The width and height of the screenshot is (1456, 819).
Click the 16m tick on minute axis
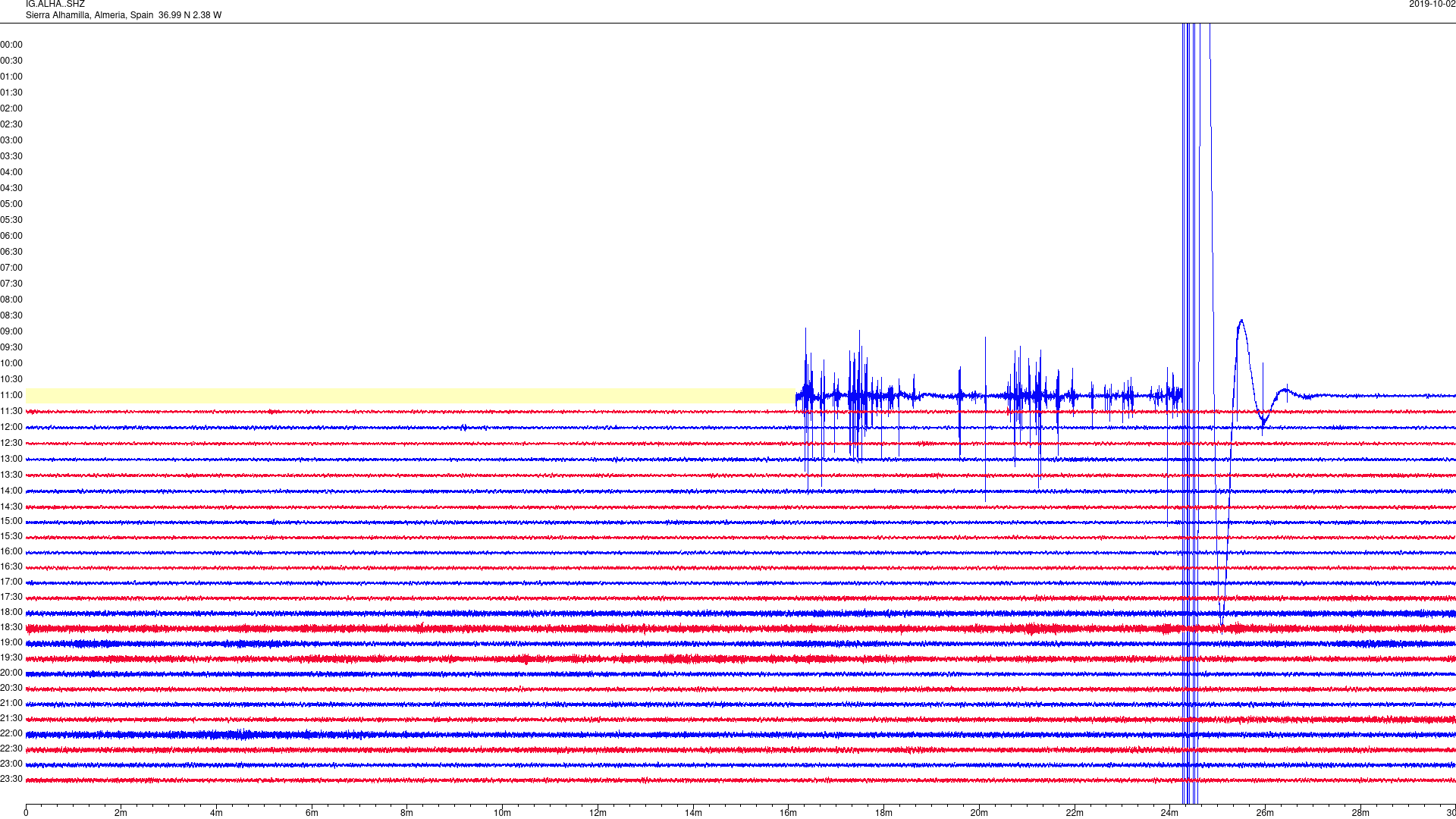(788, 813)
